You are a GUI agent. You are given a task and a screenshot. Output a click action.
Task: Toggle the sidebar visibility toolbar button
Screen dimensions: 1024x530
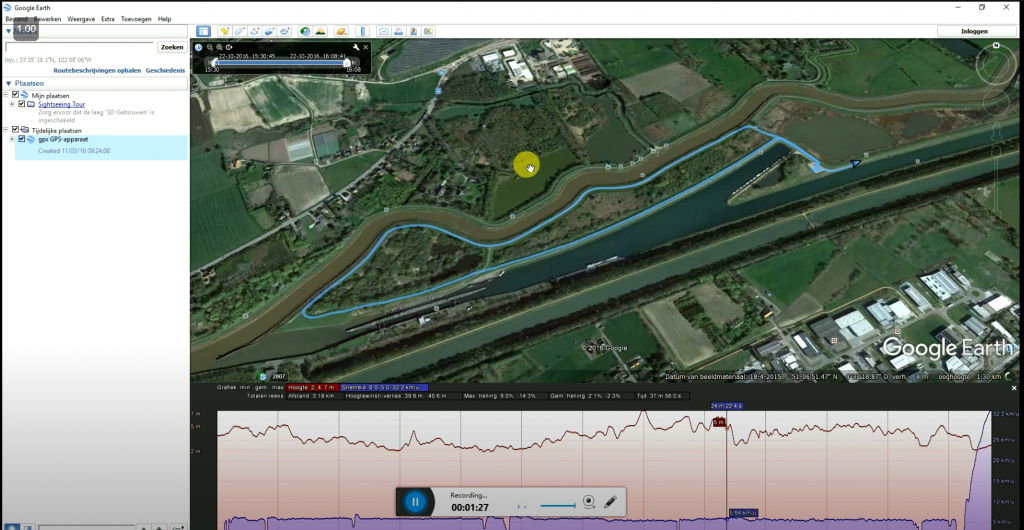tap(203, 31)
